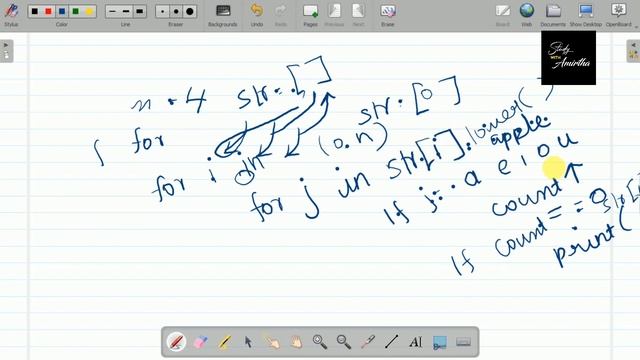The image size is (640, 360).
Task: Select the Pen tool in the stylus palette
Action: pyautogui.click(x=176, y=342)
